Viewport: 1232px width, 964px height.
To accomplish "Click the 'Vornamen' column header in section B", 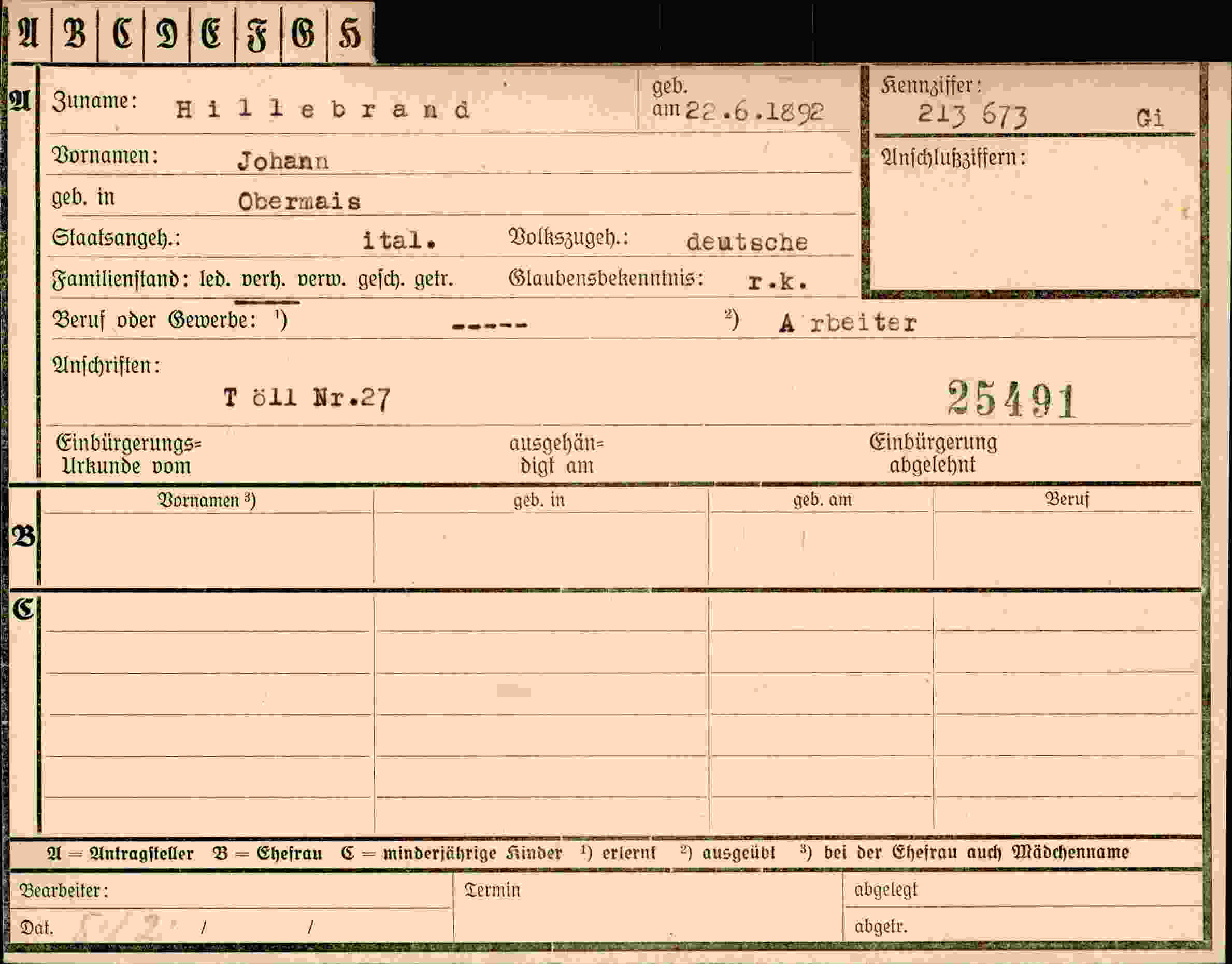I will pyautogui.click(x=207, y=500).
